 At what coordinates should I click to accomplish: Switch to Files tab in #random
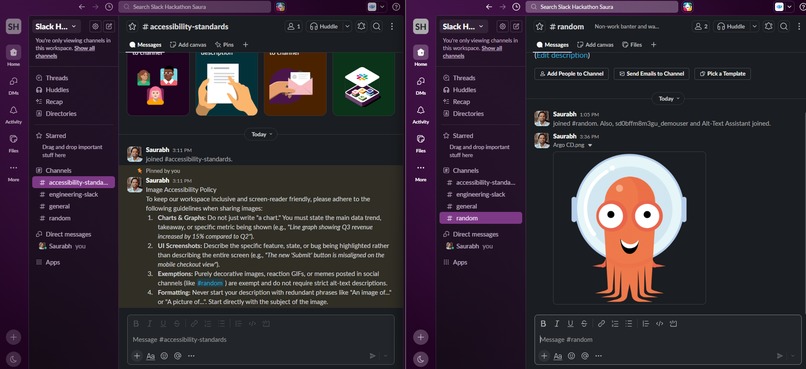click(x=632, y=45)
